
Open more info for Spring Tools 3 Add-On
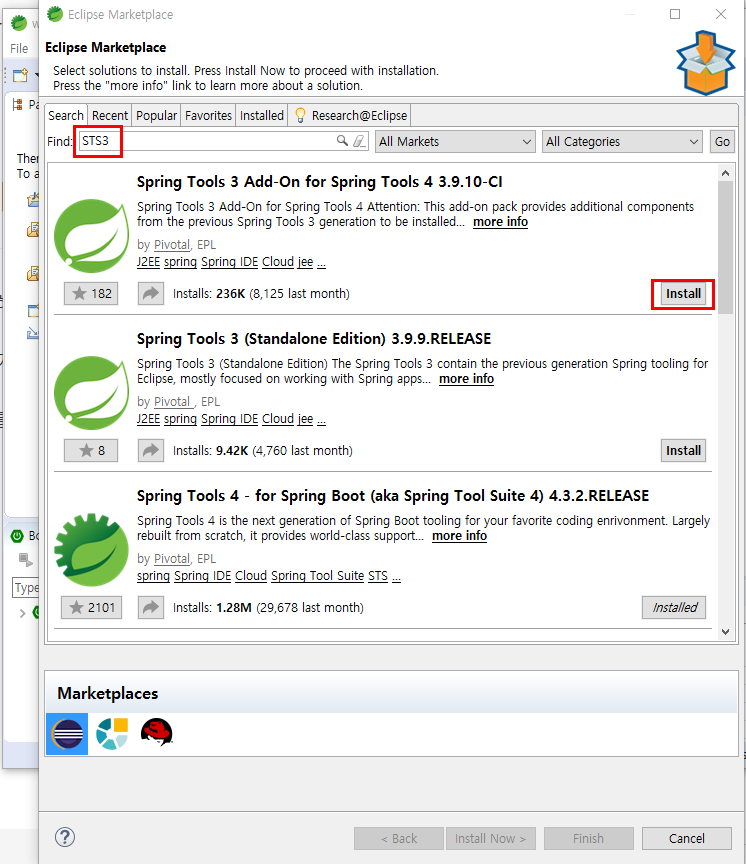500,222
